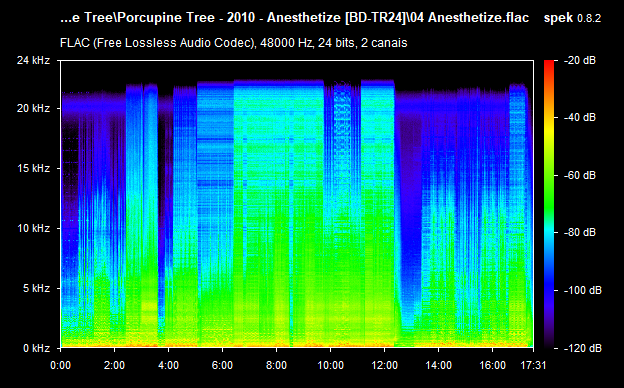
Task: Click inside the spectrogram plot area
Action: coord(297,204)
